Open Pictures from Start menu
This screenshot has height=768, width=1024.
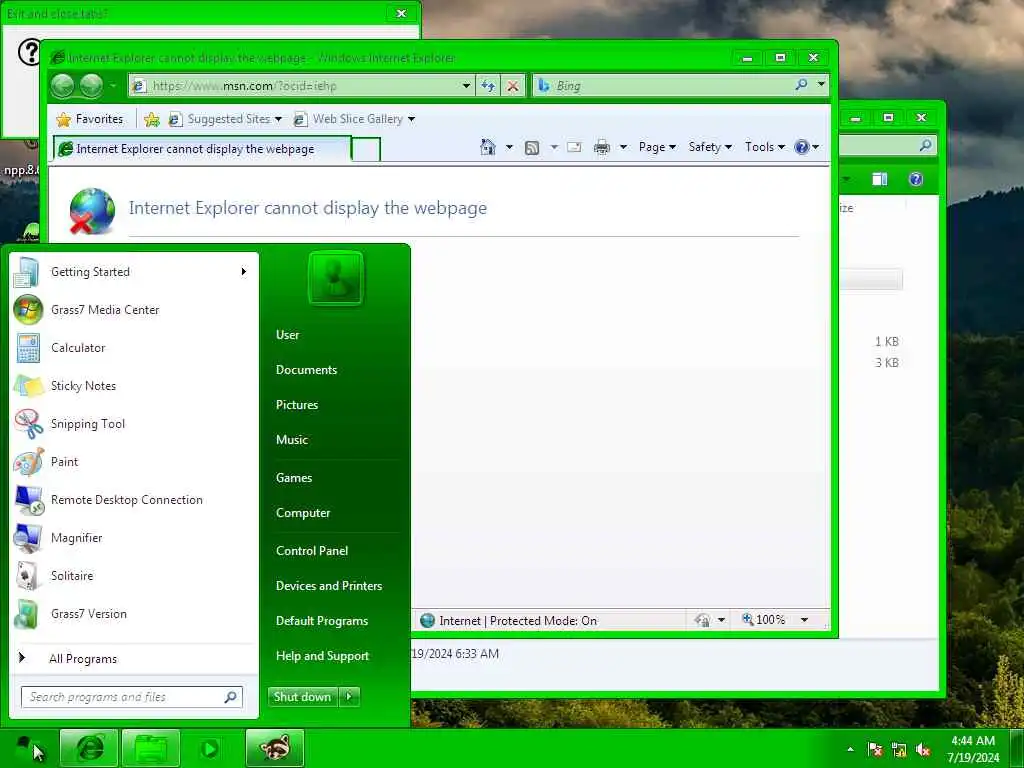(297, 405)
